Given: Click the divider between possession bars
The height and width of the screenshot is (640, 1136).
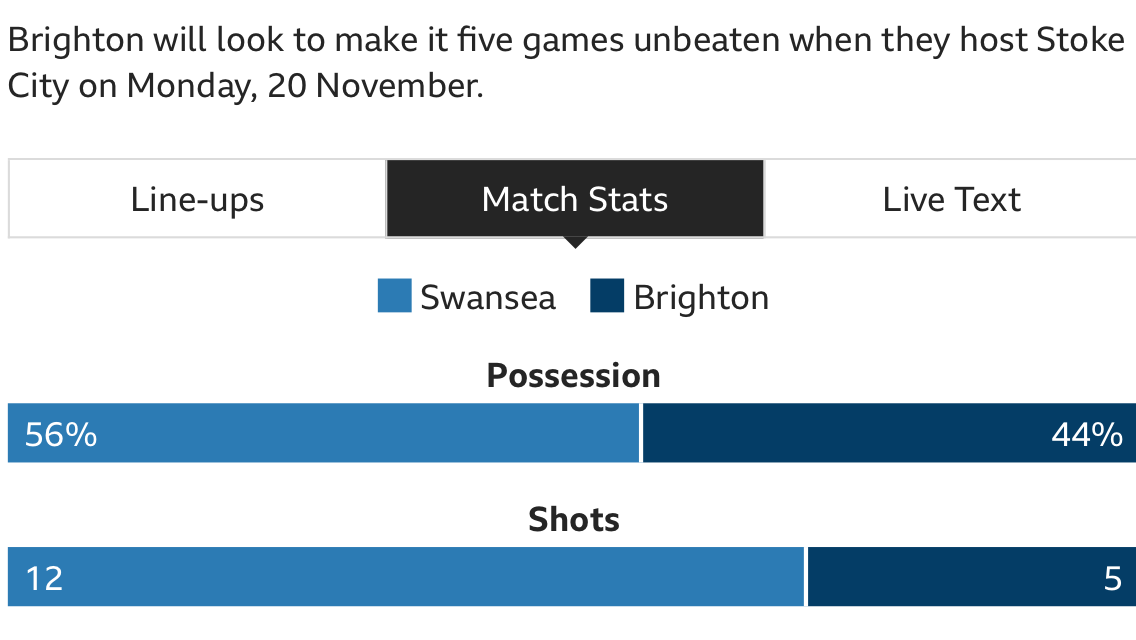Looking at the screenshot, I should pos(641,433).
